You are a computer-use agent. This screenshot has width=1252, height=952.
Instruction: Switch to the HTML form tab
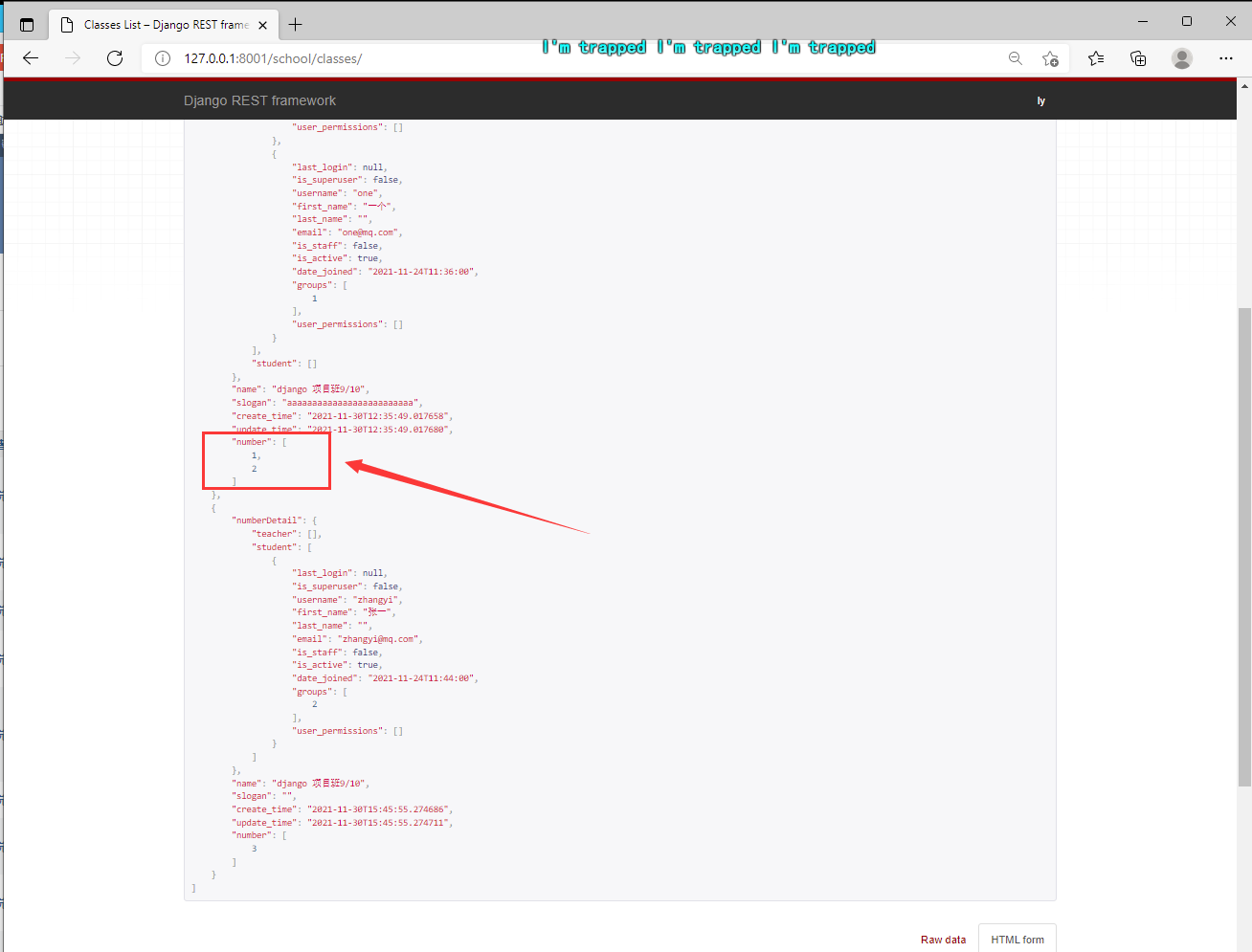[1017, 940]
